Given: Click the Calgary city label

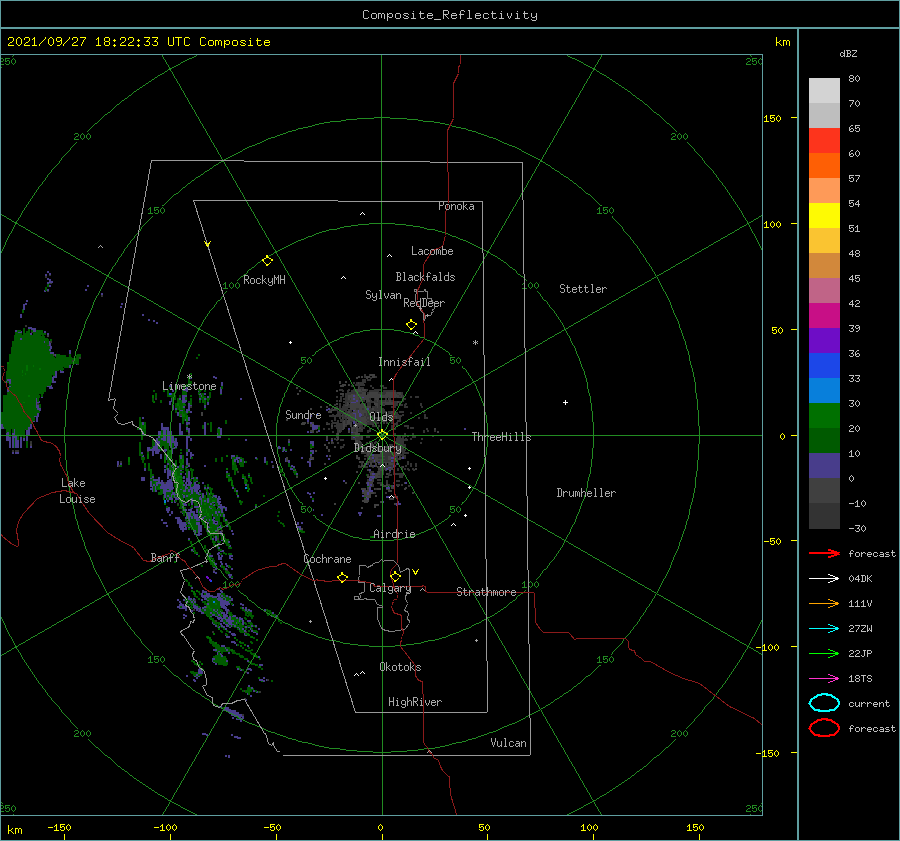Looking at the screenshot, I should (390, 588).
